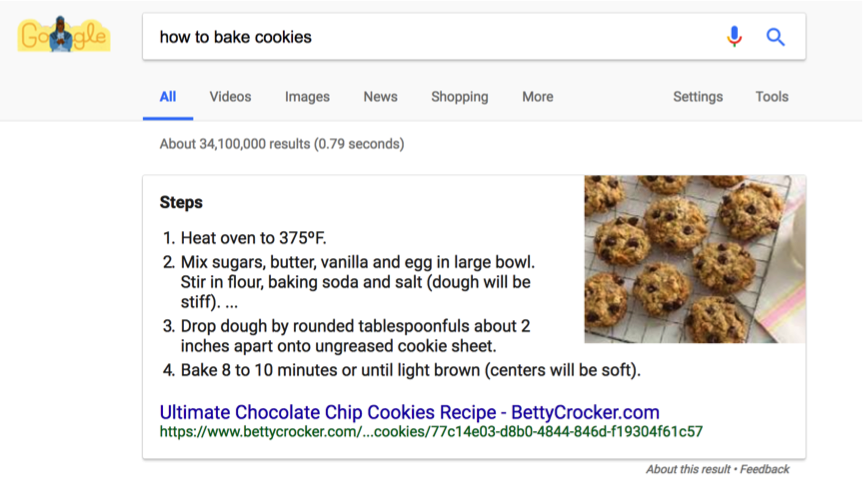Switch to the Videos tab
The height and width of the screenshot is (489, 863).
tap(230, 97)
